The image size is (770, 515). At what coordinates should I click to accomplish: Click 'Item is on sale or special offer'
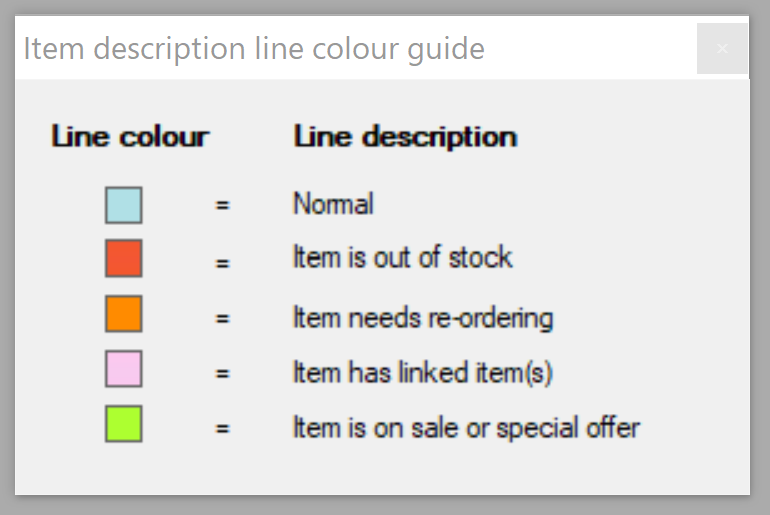tap(466, 428)
